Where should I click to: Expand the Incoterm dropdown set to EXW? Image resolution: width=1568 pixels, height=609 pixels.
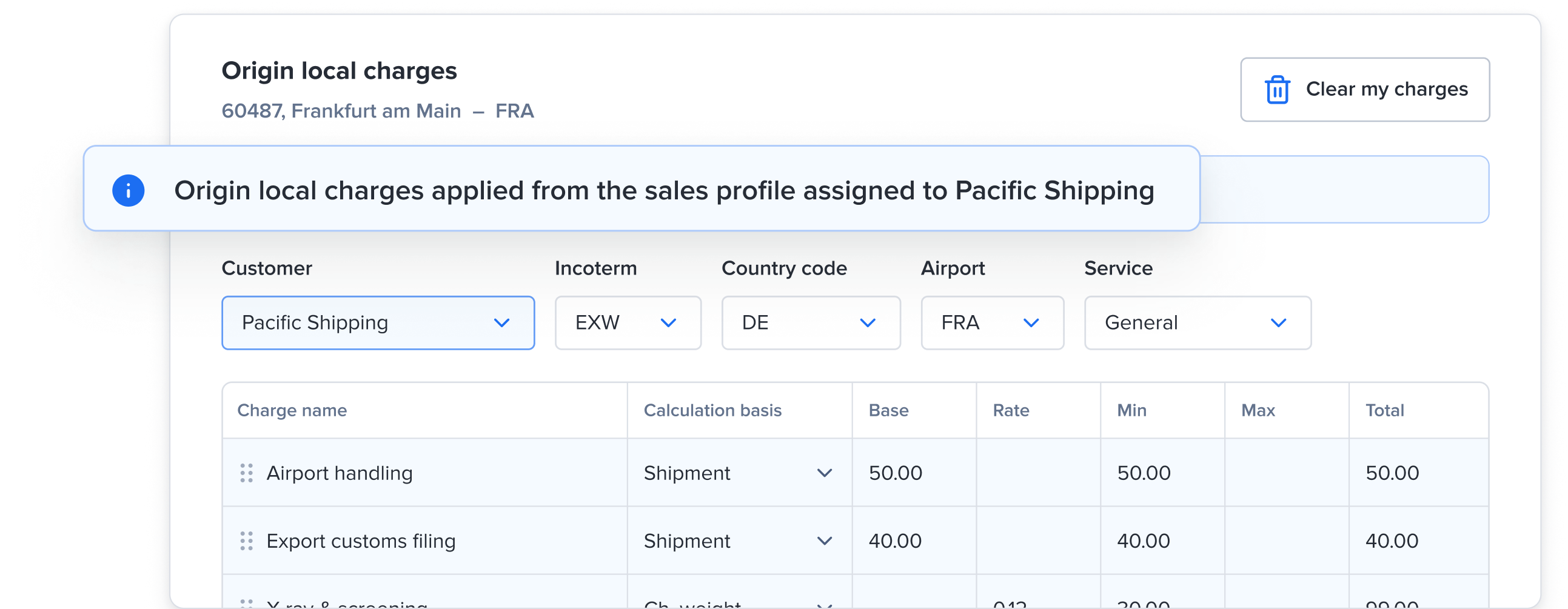pos(628,322)
